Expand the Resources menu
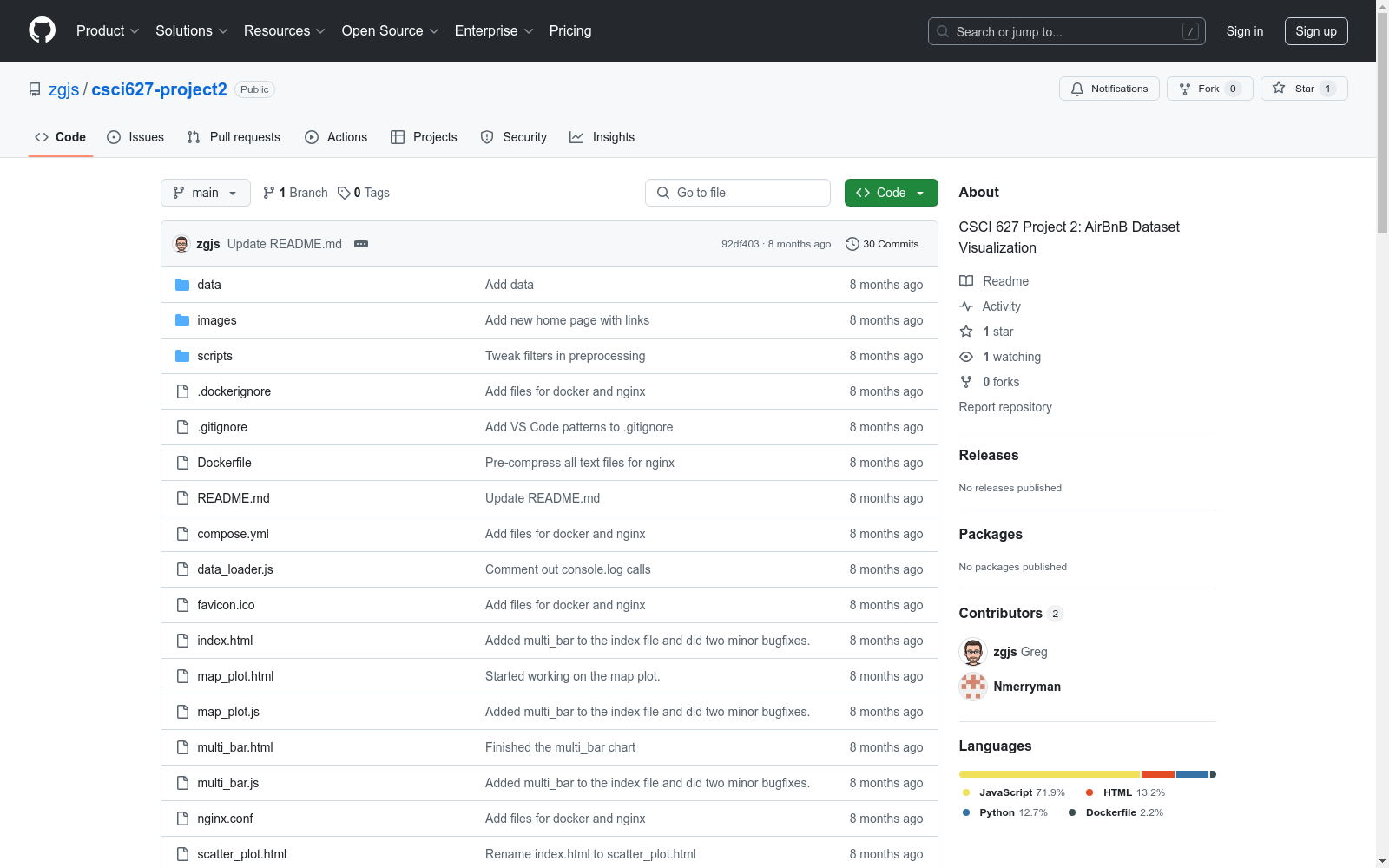This screenshot has width=1389, height=868. tap(285, 30)
